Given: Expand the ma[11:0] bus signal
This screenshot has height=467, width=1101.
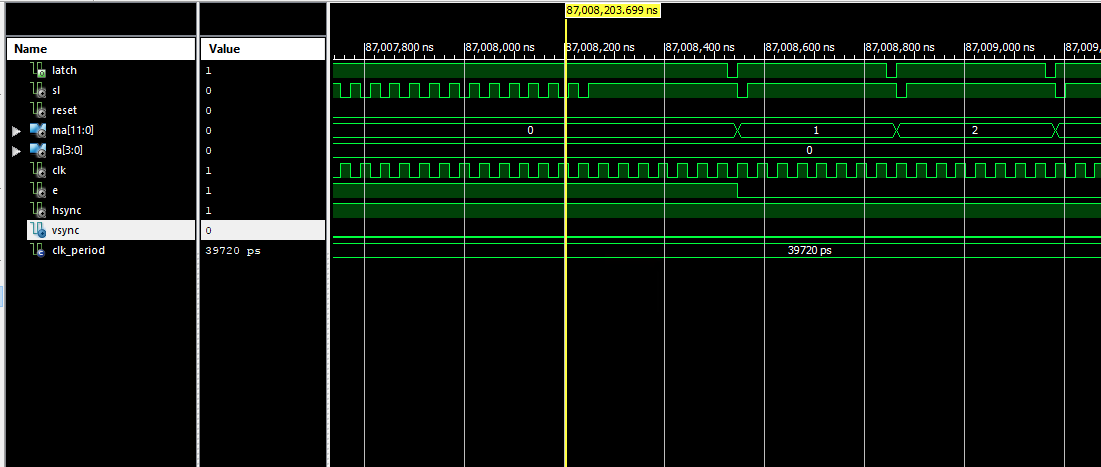Looking at the screenshot, I should click(16, 131).
